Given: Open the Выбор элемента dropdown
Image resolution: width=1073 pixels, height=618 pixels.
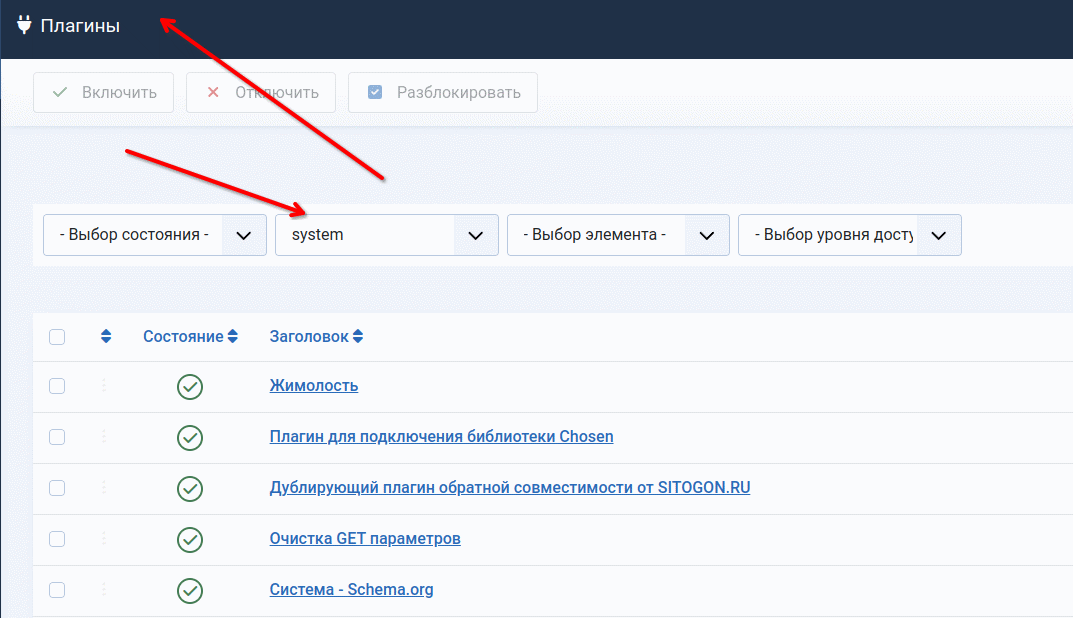Looking at the screenshot, I should pyautogui.click(x=618, y=235).
